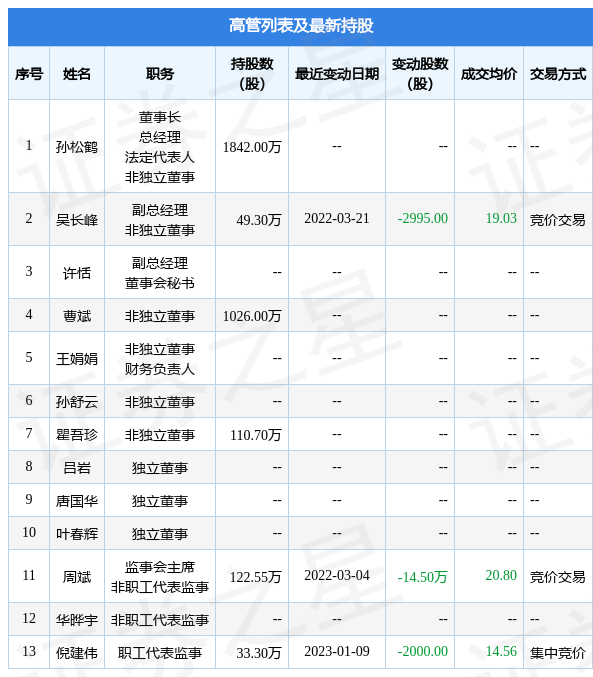Select the name 曹斌

[77, 316]
